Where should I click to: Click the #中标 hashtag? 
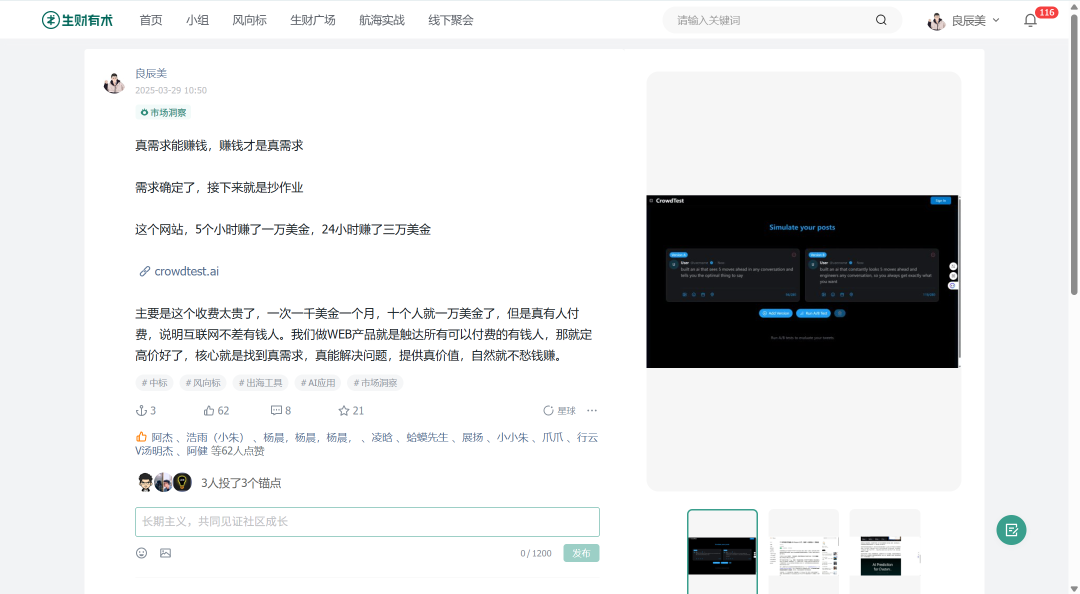(x=154, y=382)
